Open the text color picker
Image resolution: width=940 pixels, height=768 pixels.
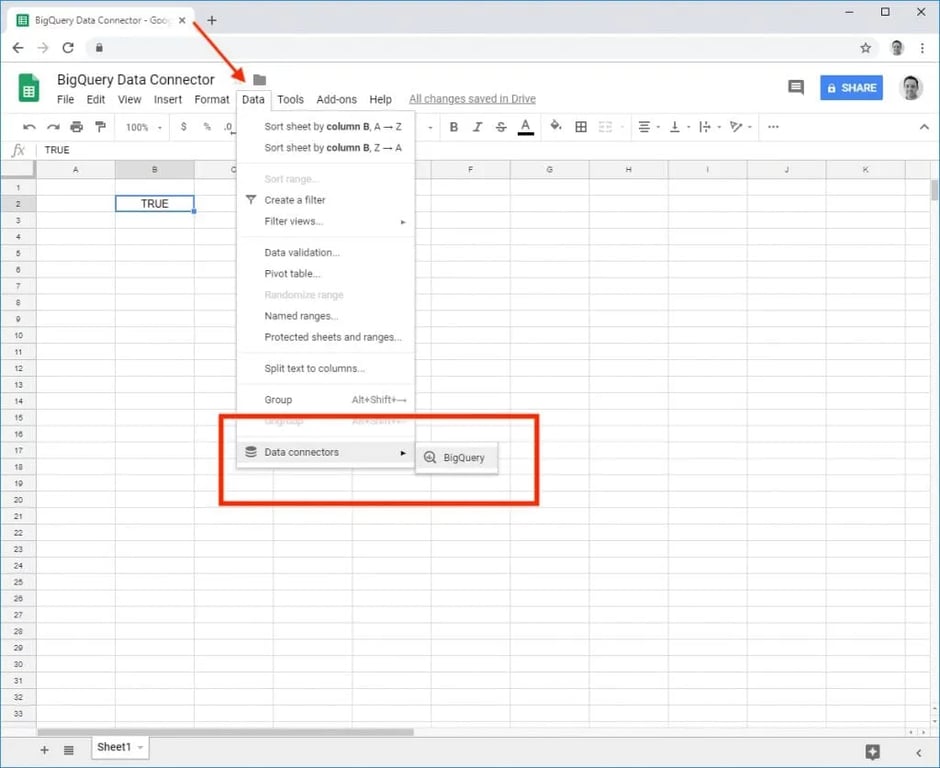526,127
